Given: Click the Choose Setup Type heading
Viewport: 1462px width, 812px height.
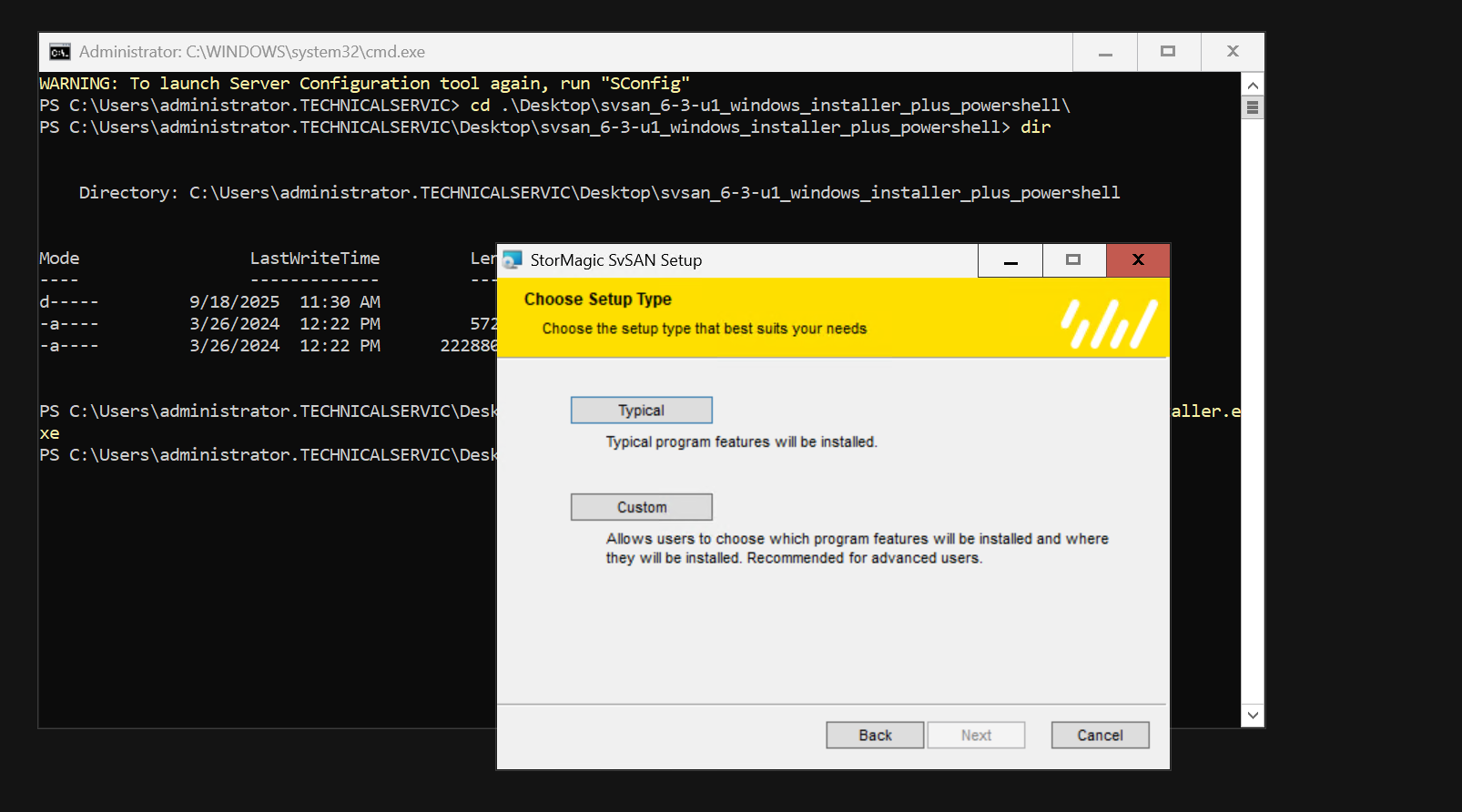Looking at the screenshot, I should click(598, 299).
